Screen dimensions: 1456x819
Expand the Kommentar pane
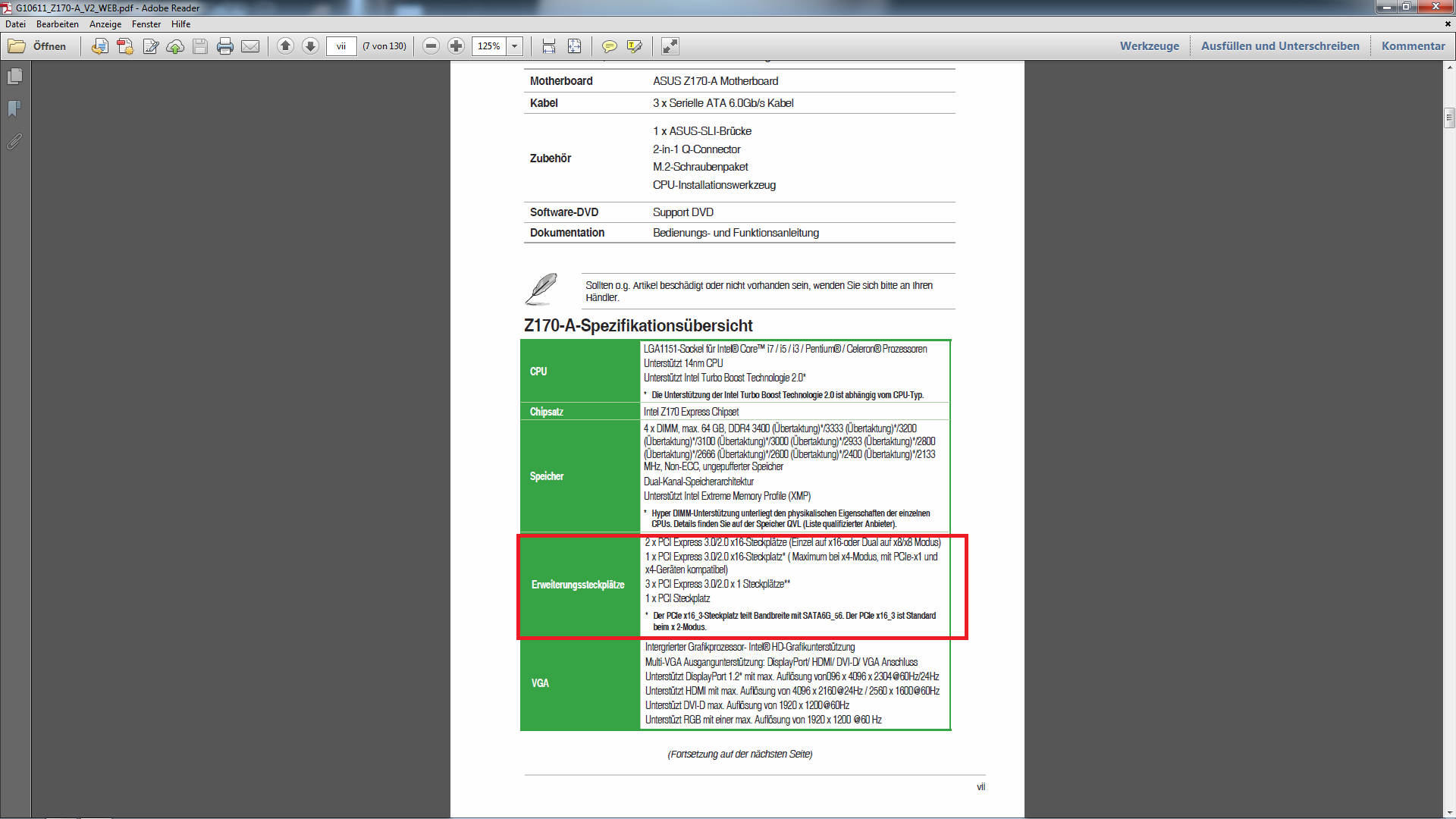(x=1413, y=46)
